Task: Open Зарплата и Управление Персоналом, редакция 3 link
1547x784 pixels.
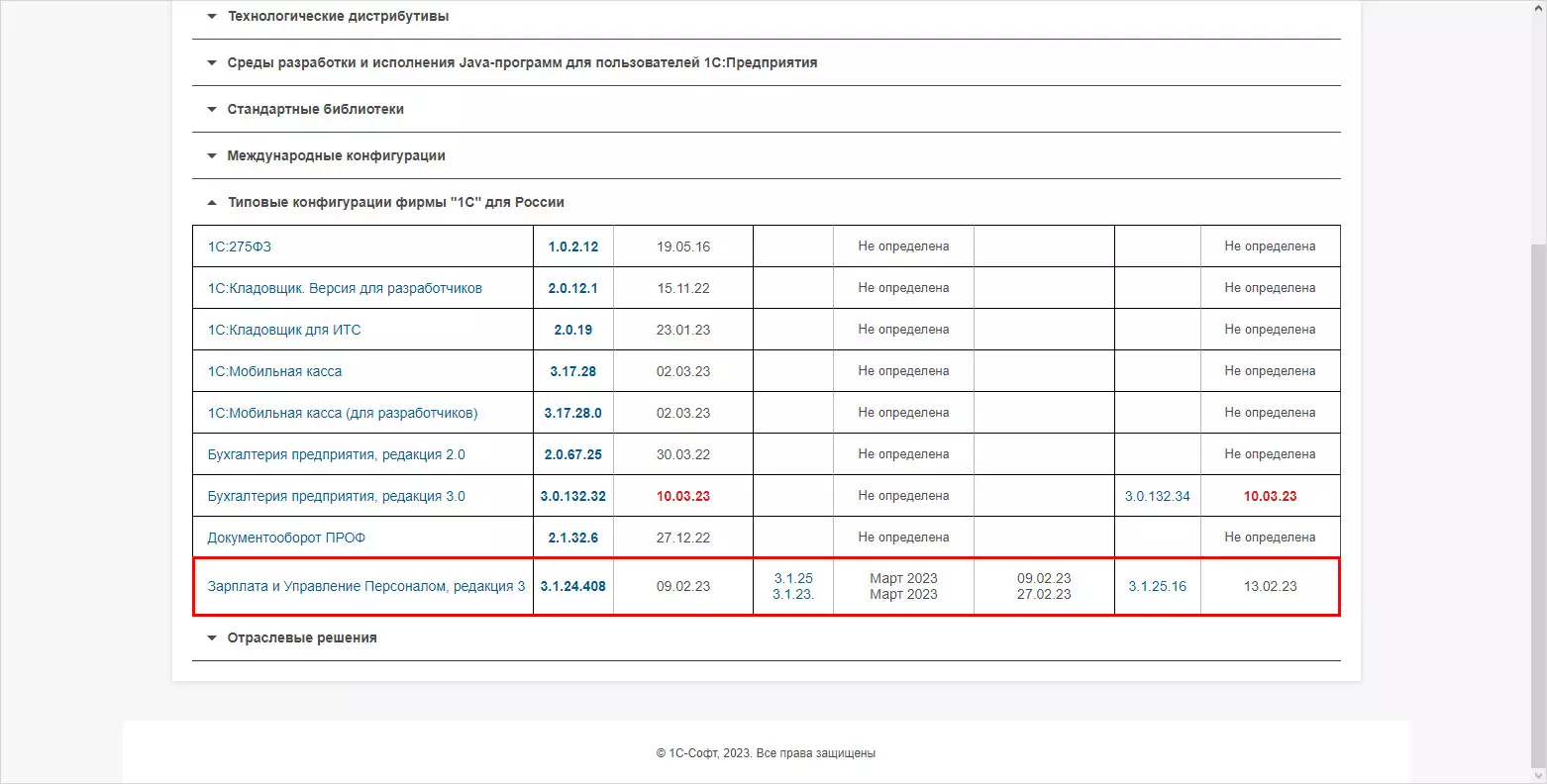Action: 366,586
